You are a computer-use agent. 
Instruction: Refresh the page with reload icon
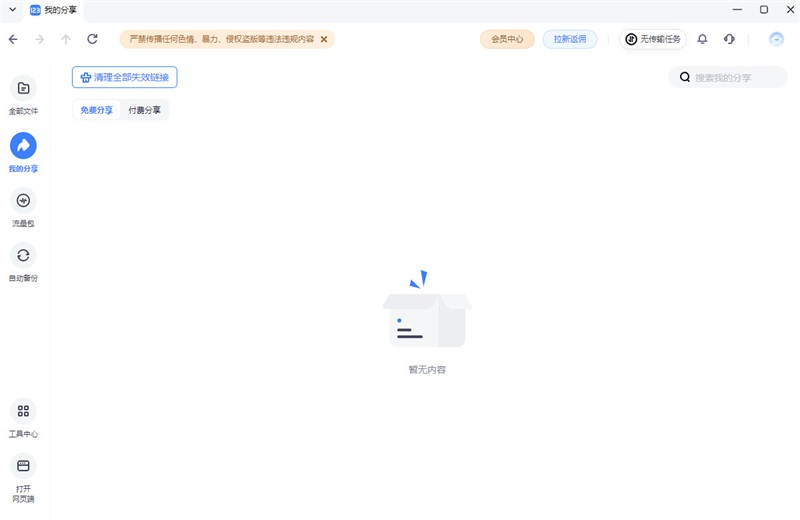92,39
